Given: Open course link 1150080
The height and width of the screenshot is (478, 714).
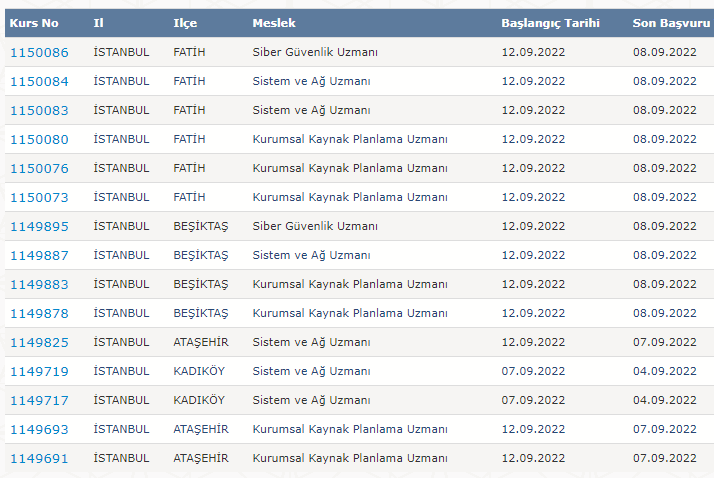Looking at the screenshot, I should click(39, 139).
